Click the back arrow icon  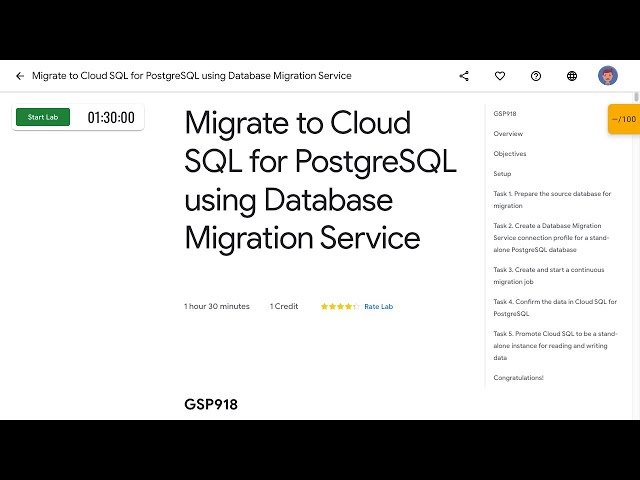(20, 76)
